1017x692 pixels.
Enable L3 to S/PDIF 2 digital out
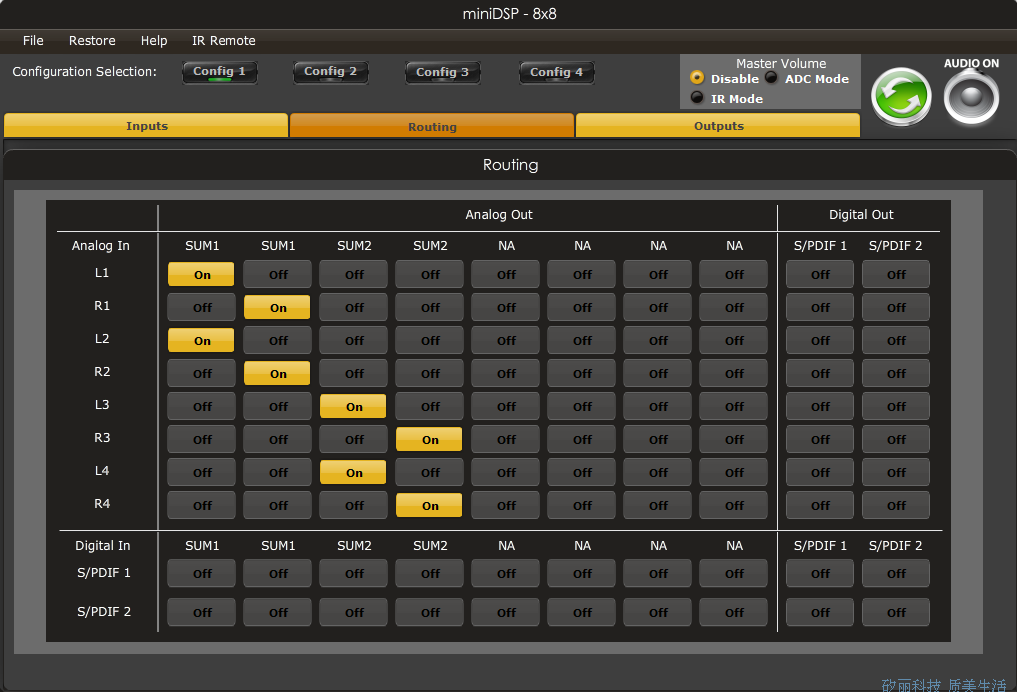click(896, 407)
